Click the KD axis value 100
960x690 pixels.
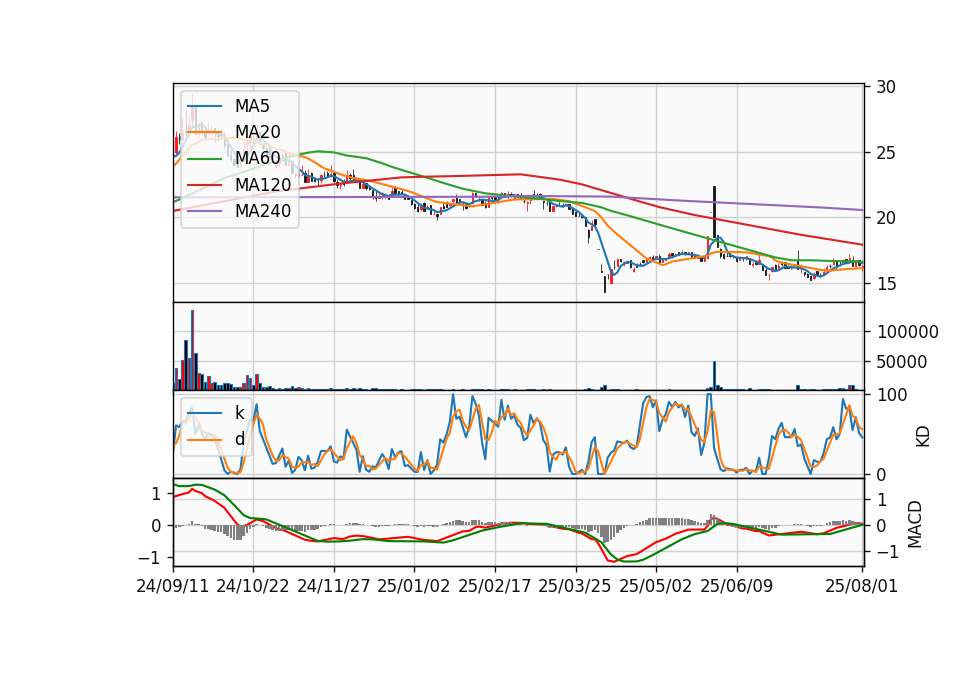pyautogui.click(x=892, y=395)
